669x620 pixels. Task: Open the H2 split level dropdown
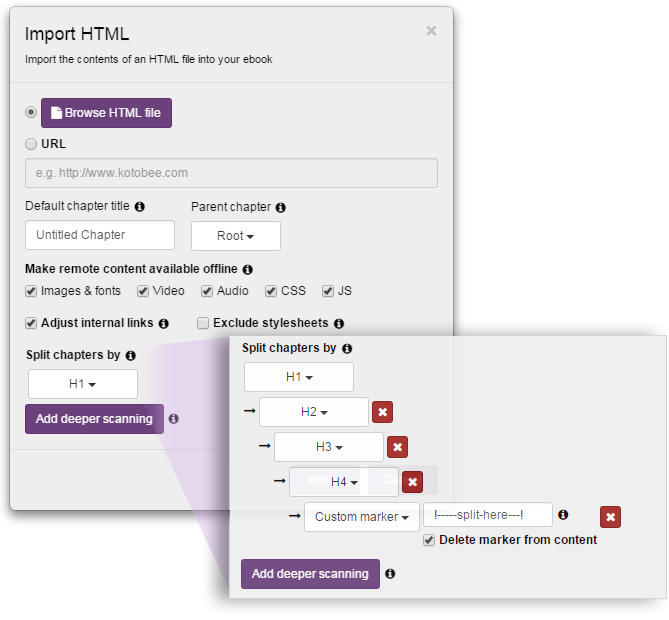click(314, 412)
